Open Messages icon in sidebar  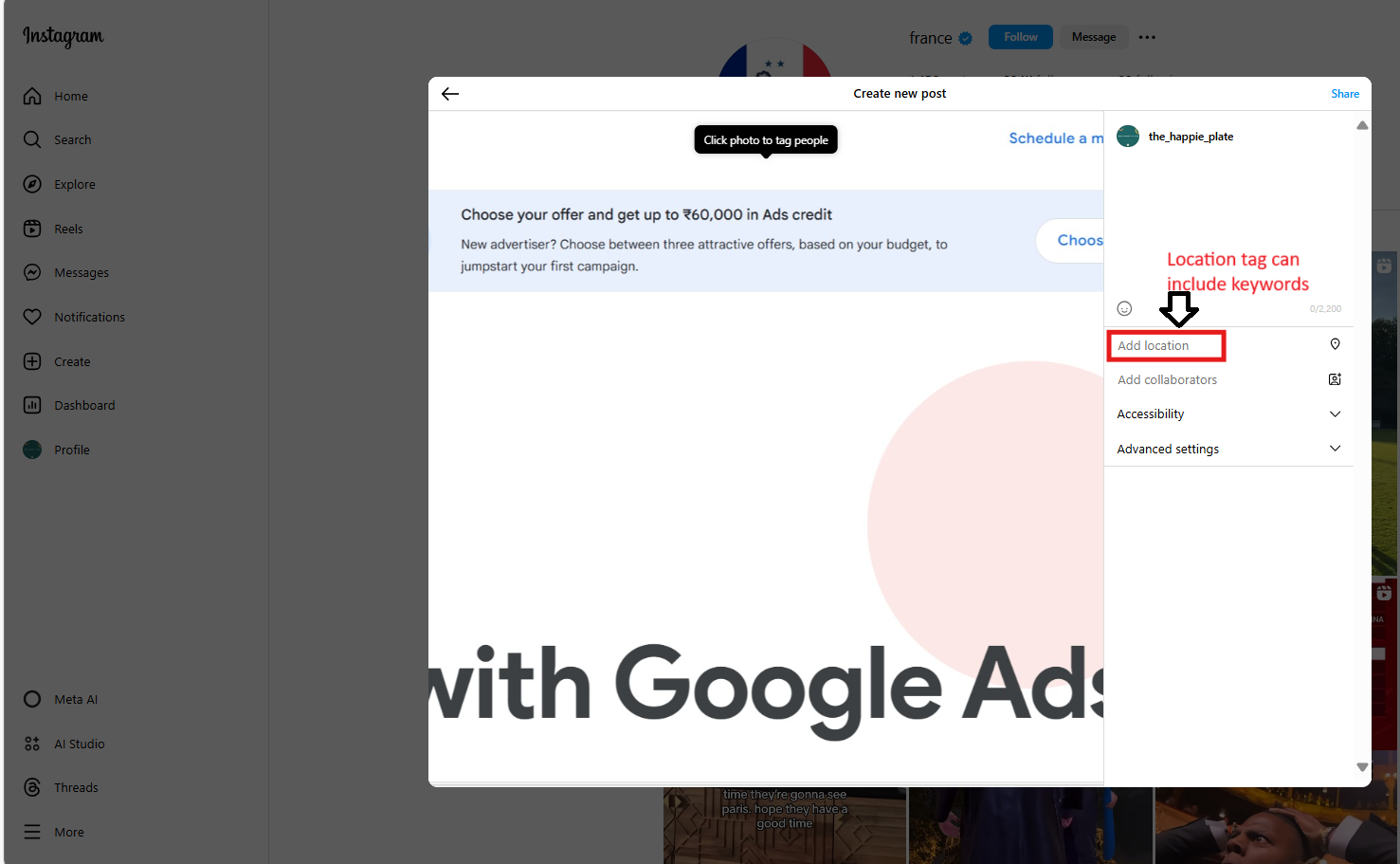(x=32, y=272)
